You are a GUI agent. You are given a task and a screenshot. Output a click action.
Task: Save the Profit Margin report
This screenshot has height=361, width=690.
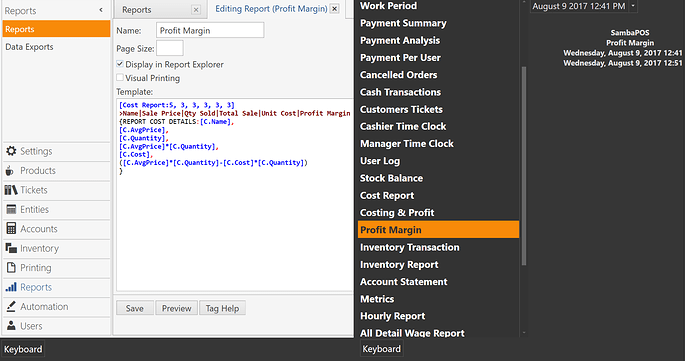135,308
